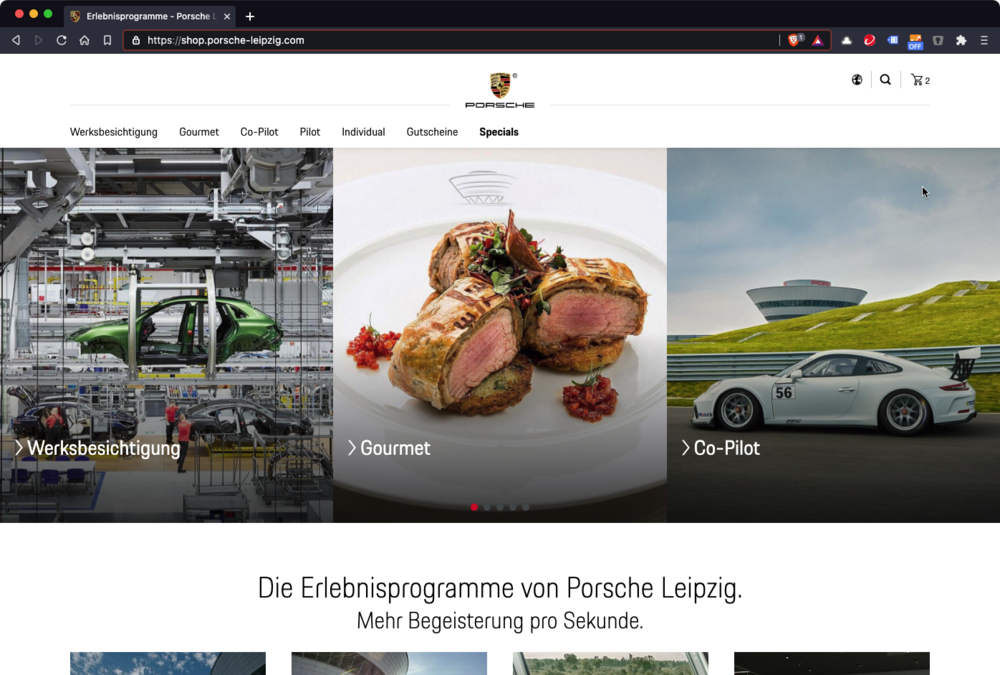
Task: Open Pilot menu item
Action: tap(310, 132)
